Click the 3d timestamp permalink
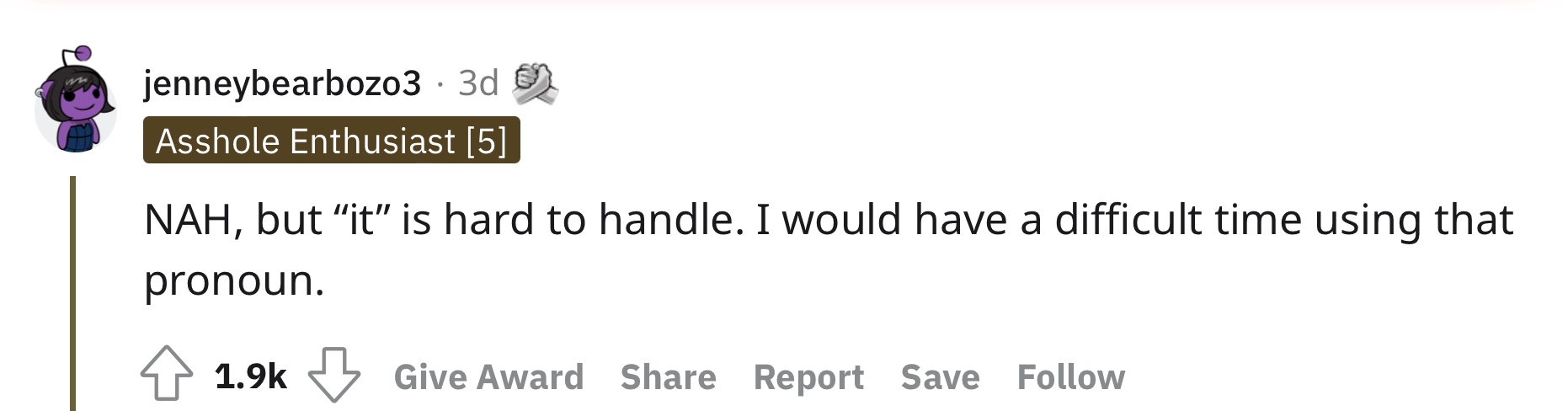The image size is (1568, 411). click(x=478, y=83)
